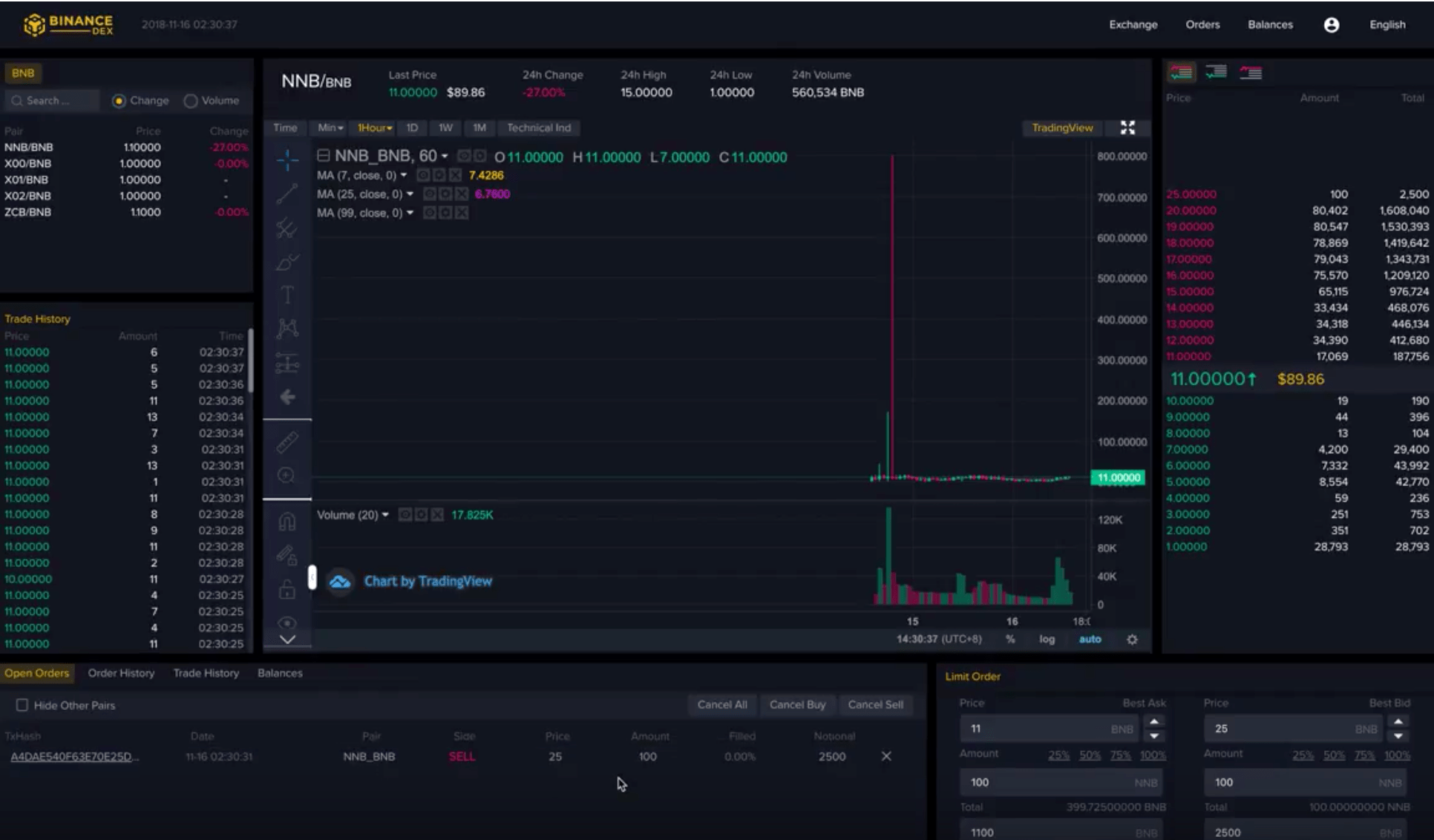The image size is (1434, 840).
Task: Click buy price input showing 11
Action: point(1050,729)
